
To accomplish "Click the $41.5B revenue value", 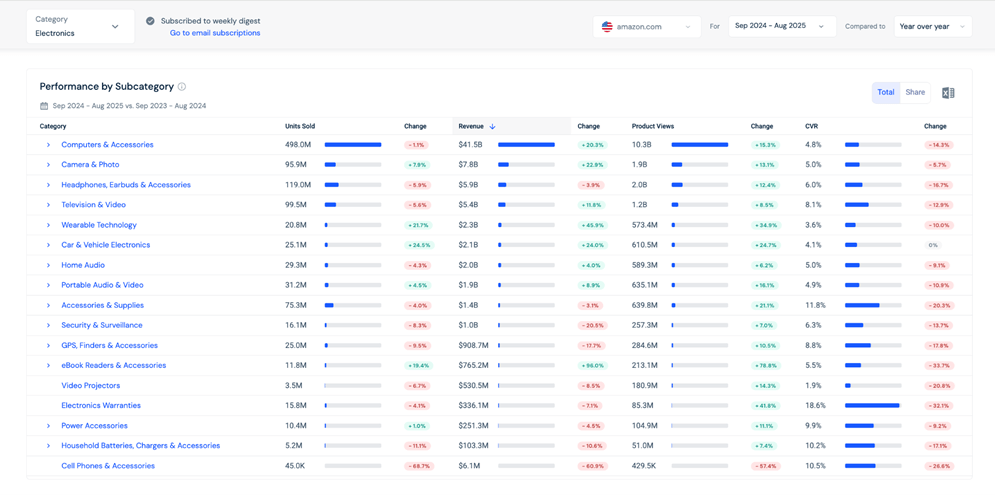I will pos(470,145).
